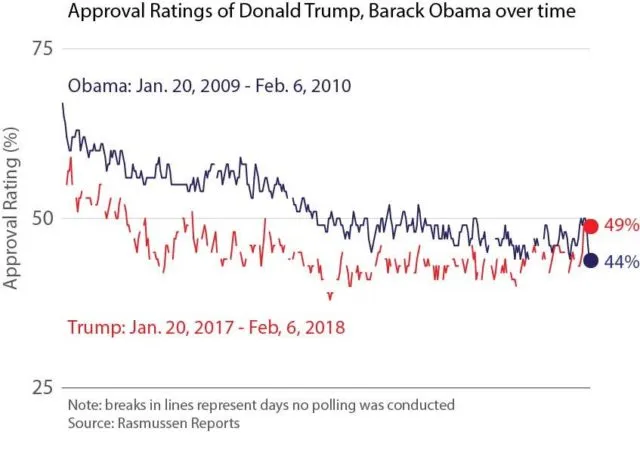Image resolution: width=640 pixels, height=450 pixels.
Task: Click the start of Obama's navy line
Action: [x=62, y=104]
